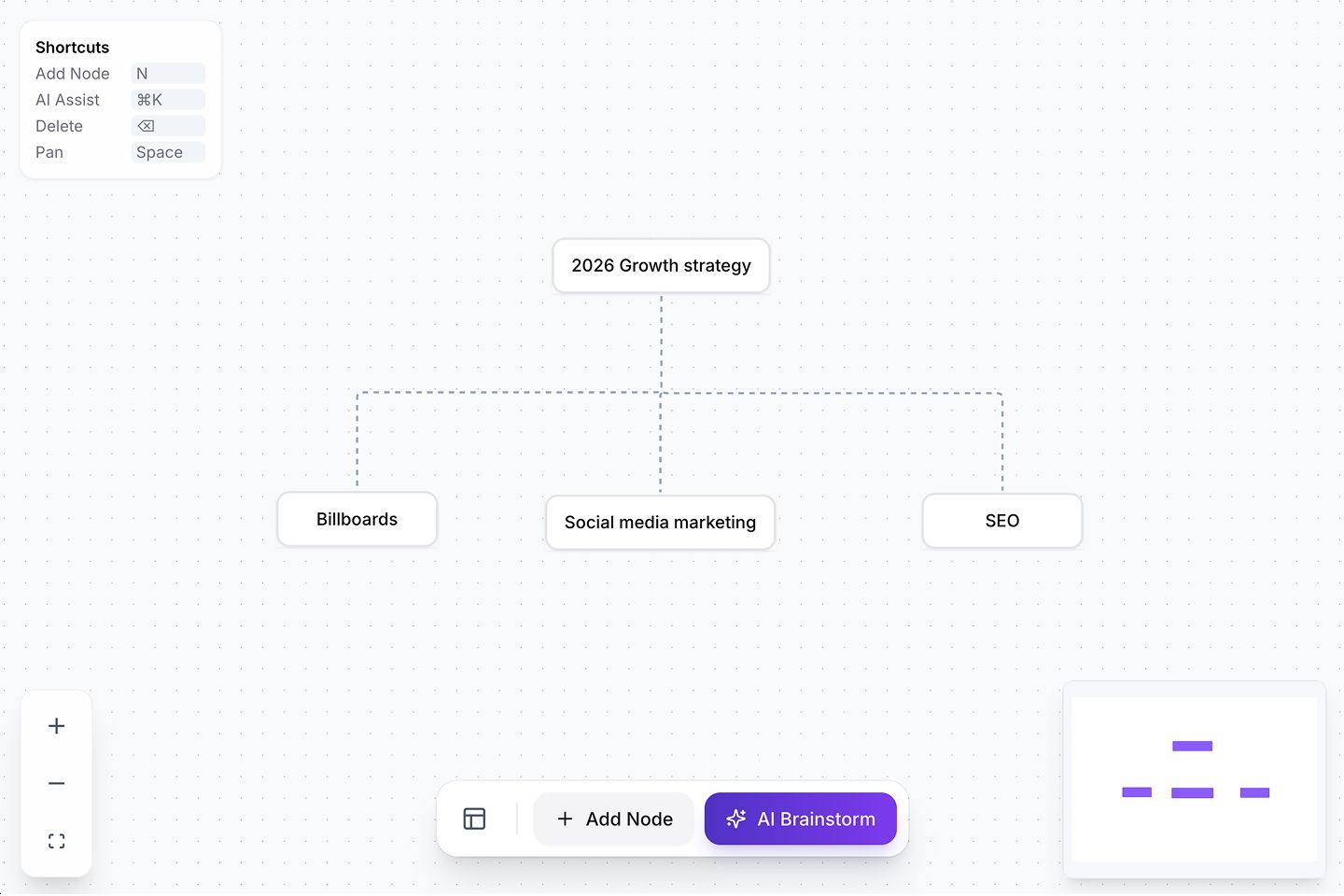Click the zoom out minus icon
Image resolution: width=1344 pixels, height=896 pixels.
[x=56, y=783]
